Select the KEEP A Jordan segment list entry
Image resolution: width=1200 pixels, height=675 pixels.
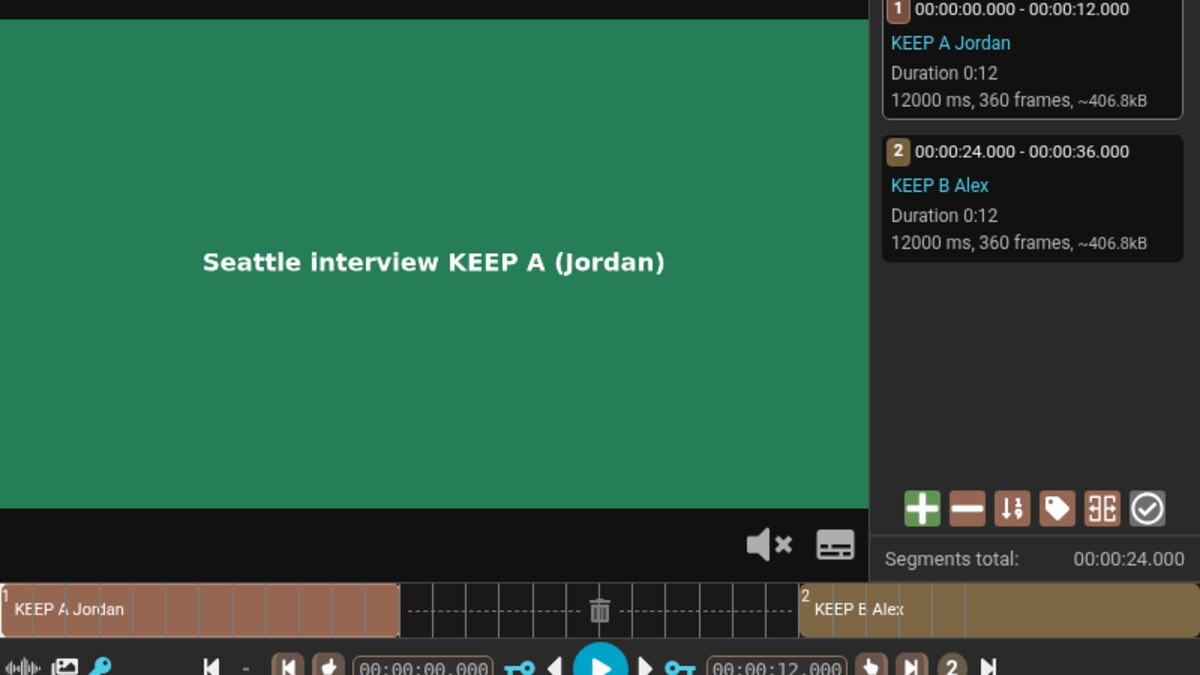[x=1032, y=58]
